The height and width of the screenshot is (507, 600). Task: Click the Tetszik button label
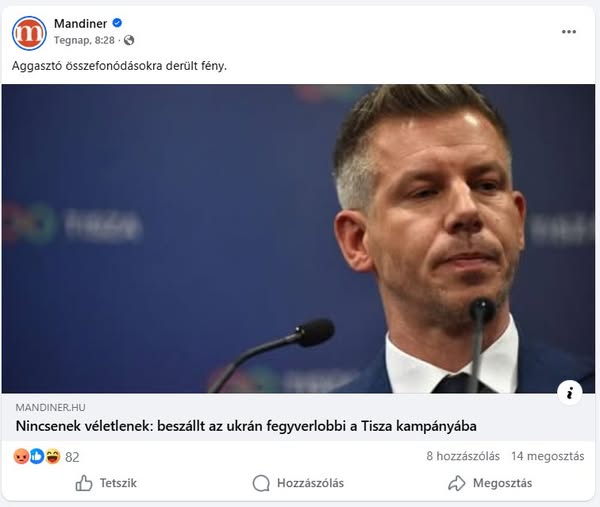(x=118, y=483)
